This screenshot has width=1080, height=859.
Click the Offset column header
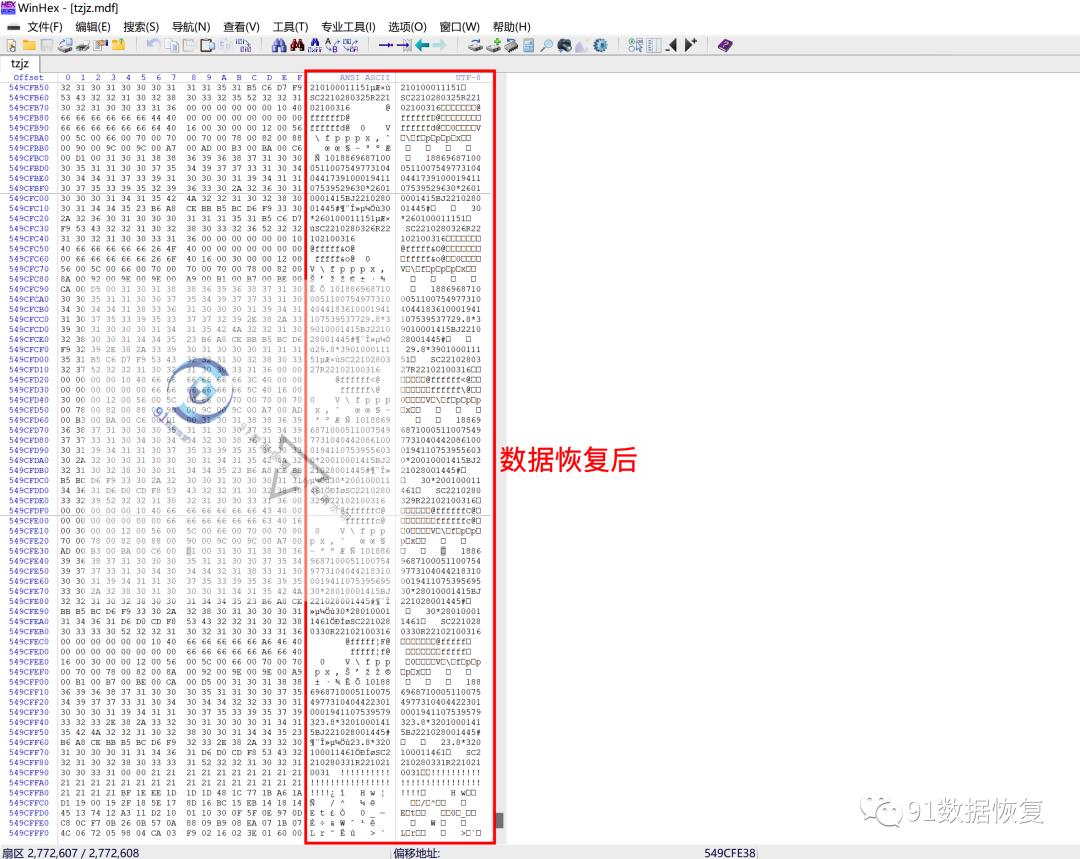coord(28,78)
